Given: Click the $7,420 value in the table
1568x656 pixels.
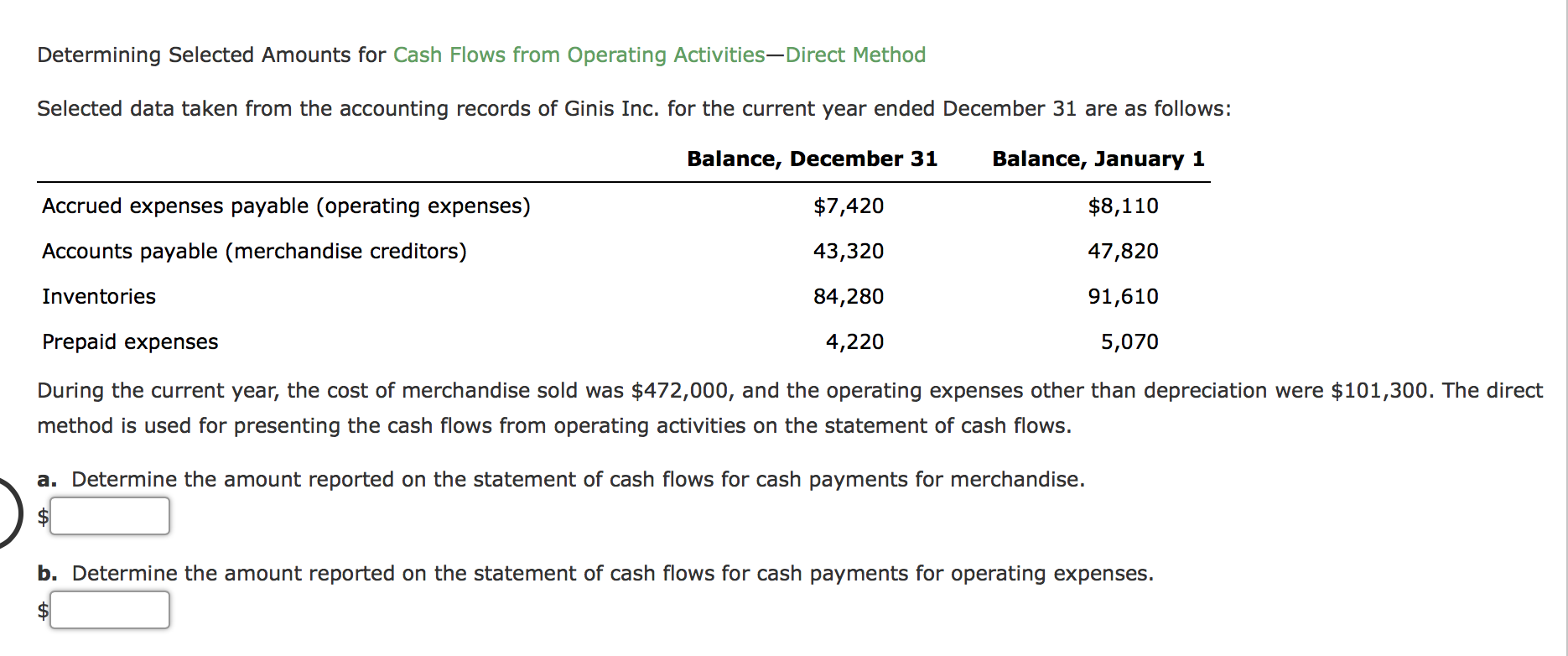Looking at the screenshot, I should coord(849,206).
